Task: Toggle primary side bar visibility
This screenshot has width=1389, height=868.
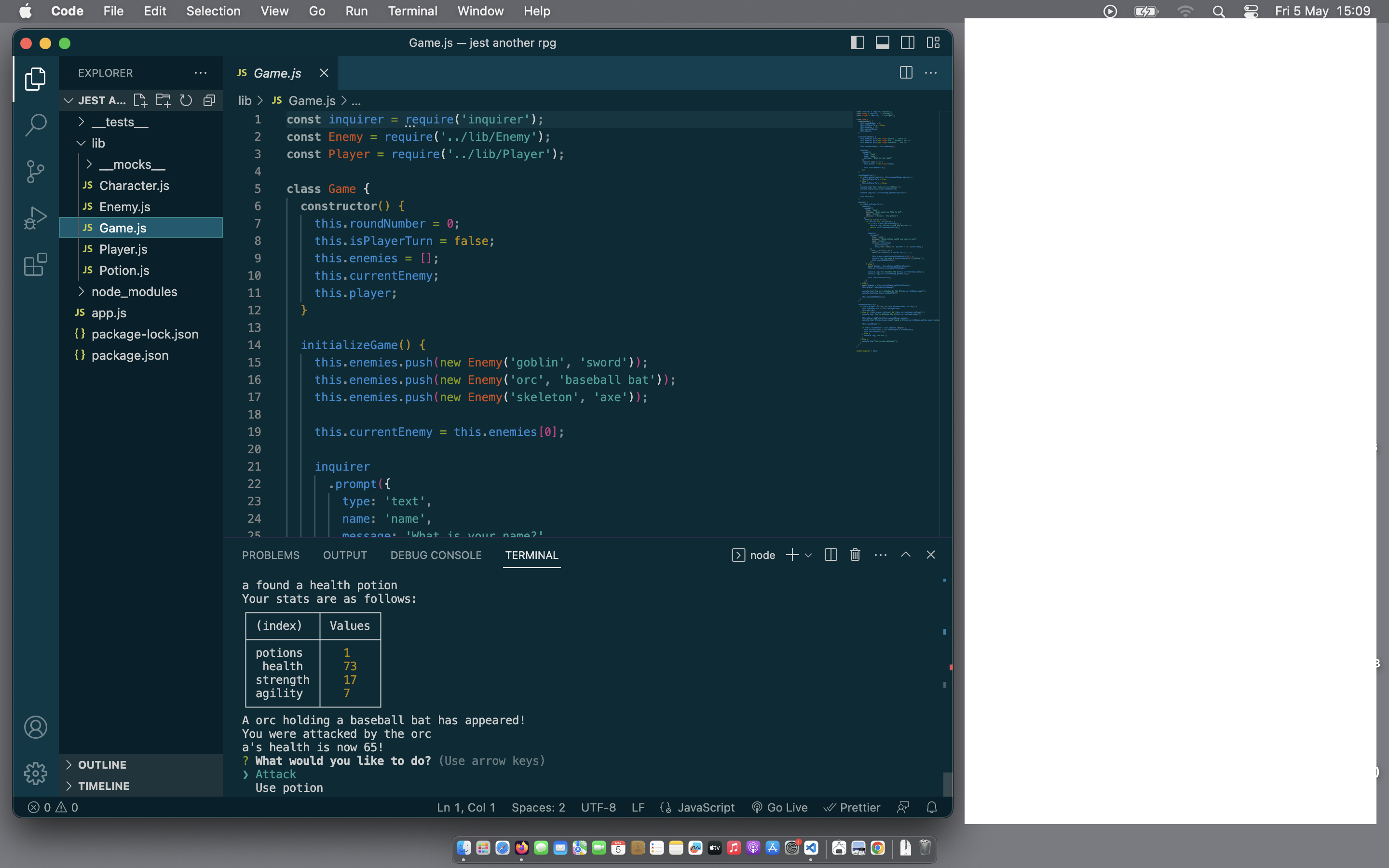Action: point(858,42)
